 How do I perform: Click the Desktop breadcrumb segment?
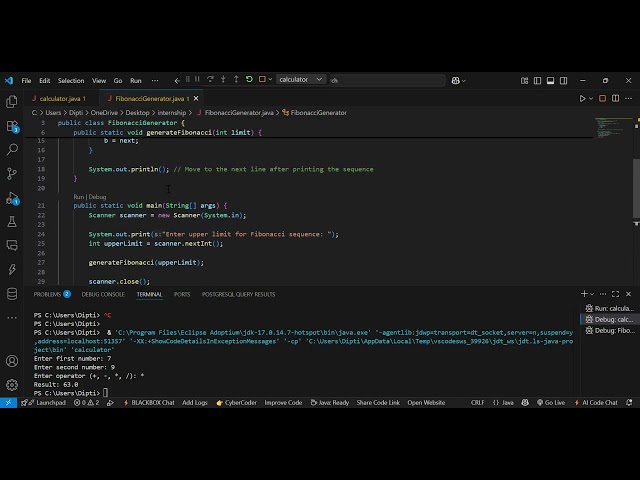pyautogui.click(x=137, y=113)
